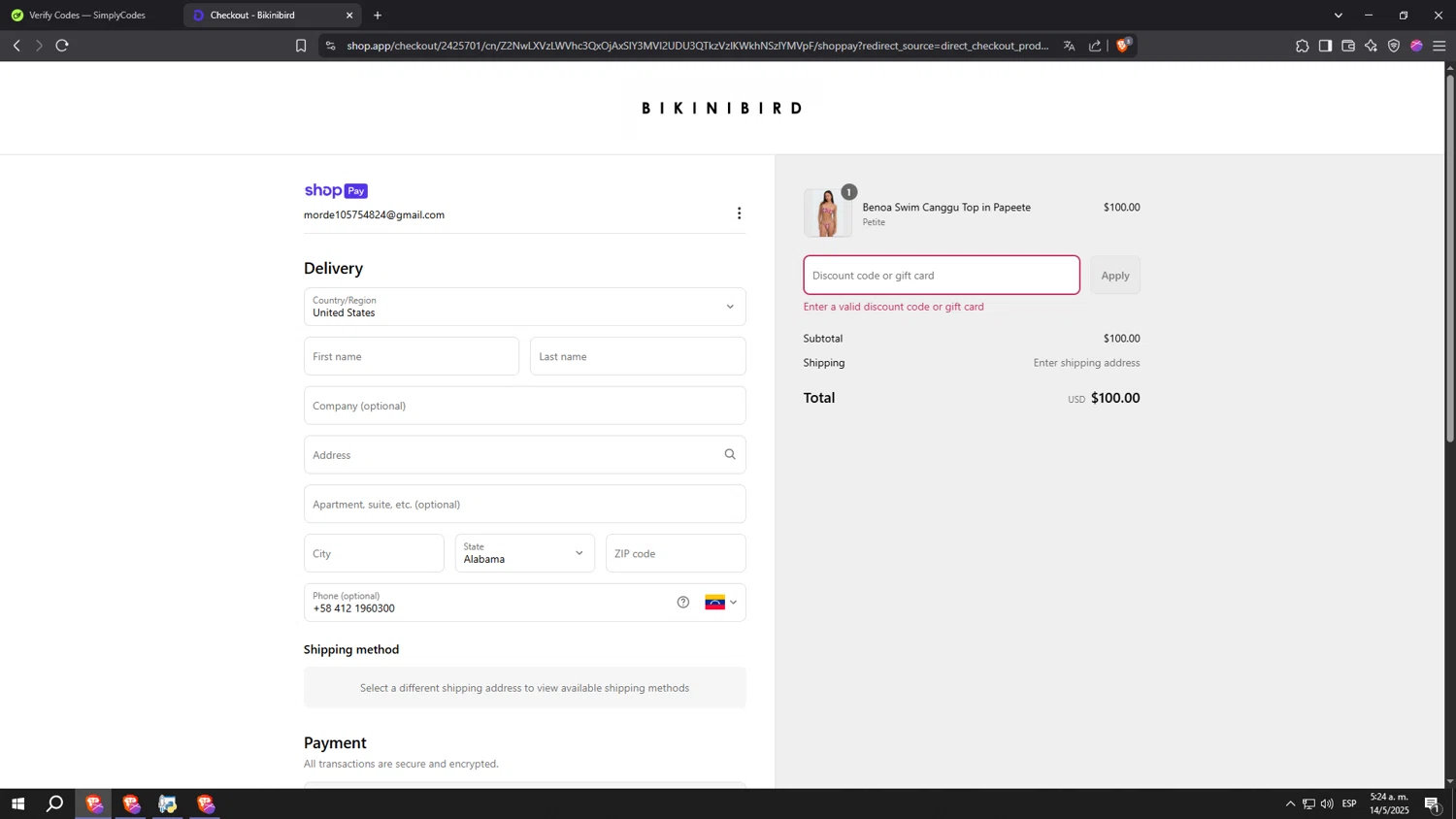This screenshot has height=819, width=1456.
Task: Switch to the Verify Codes SimplyCodes tab
Action: click(x=89, y=16)
